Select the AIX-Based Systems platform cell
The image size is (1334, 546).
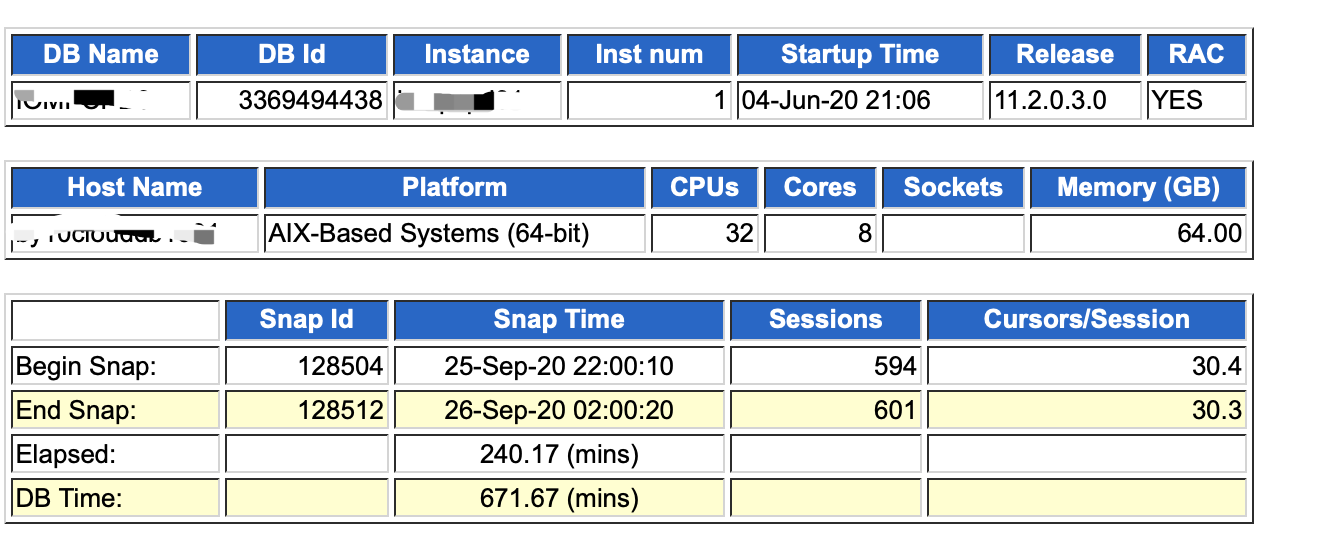(x=428, y=234)
